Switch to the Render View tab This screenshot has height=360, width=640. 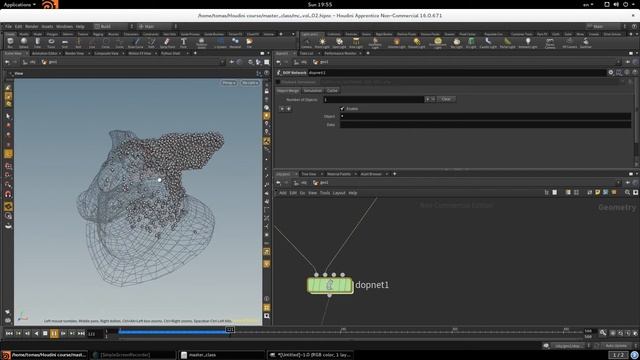pos(74,53)
